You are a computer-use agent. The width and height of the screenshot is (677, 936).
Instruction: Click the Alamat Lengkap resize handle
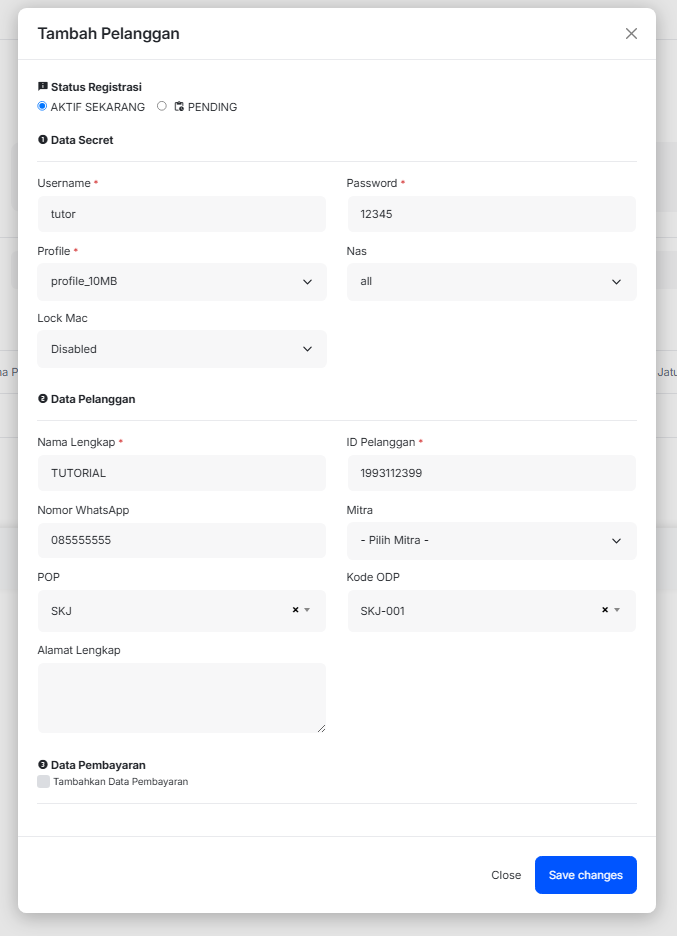[322, 728]
